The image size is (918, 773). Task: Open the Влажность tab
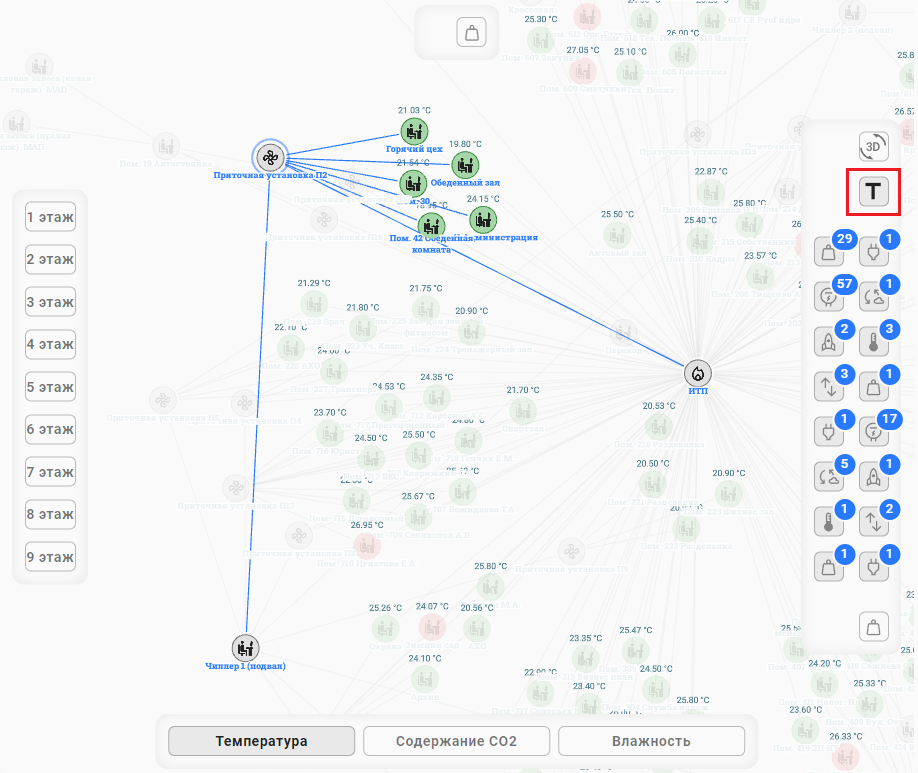651,741
